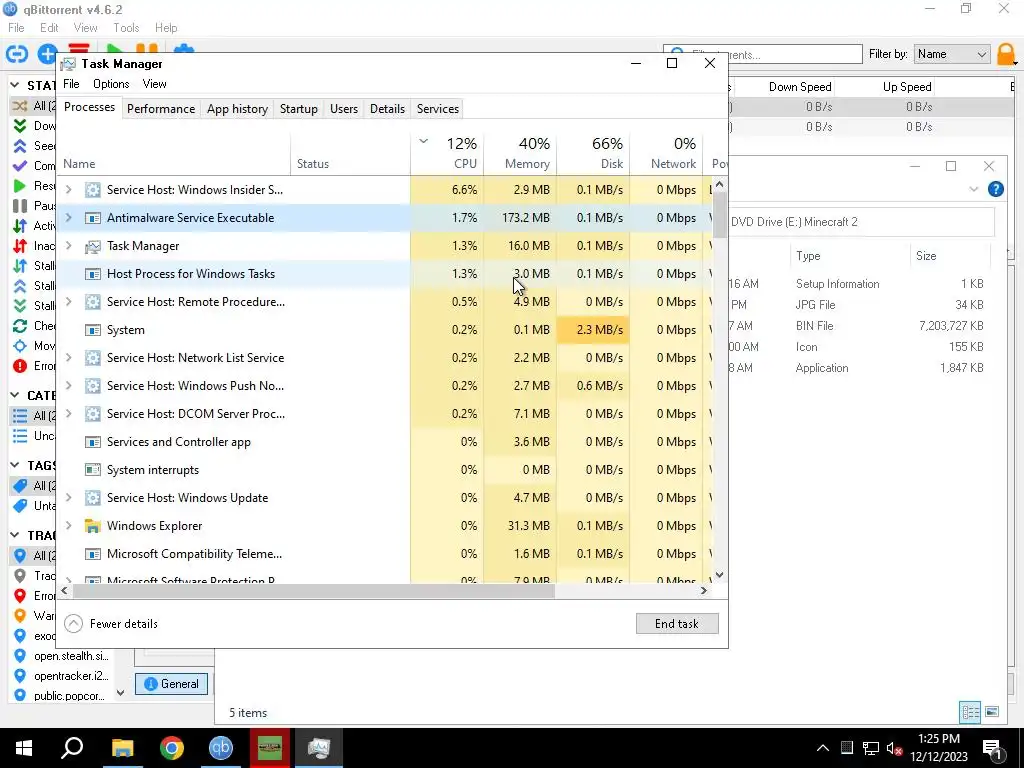Image resolution: width=1024 pixels, height=768 pixels.
Task: Click the Filter torrents search field
Action: point(763,54)
